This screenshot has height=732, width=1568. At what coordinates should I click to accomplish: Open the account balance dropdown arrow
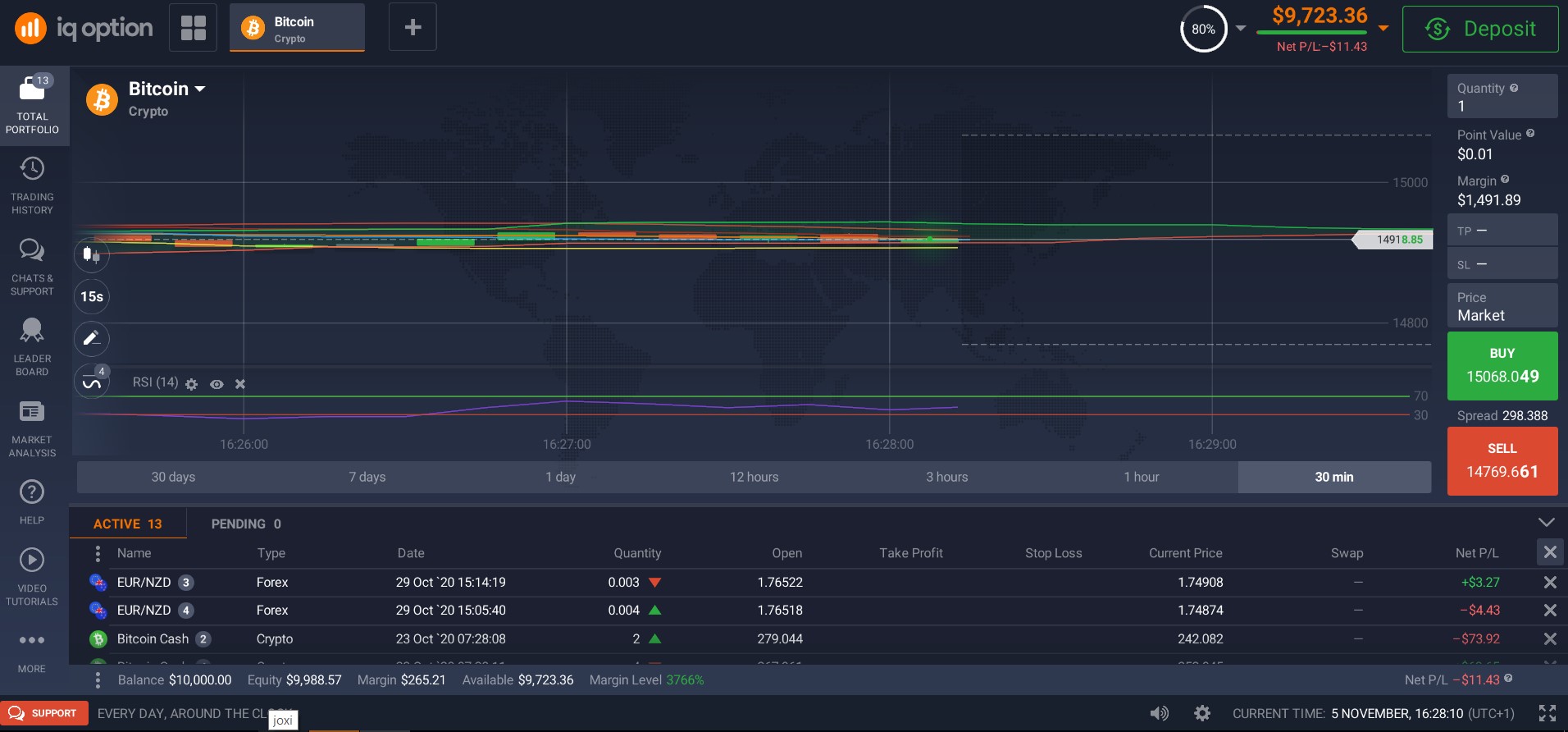click(1383, 28)
